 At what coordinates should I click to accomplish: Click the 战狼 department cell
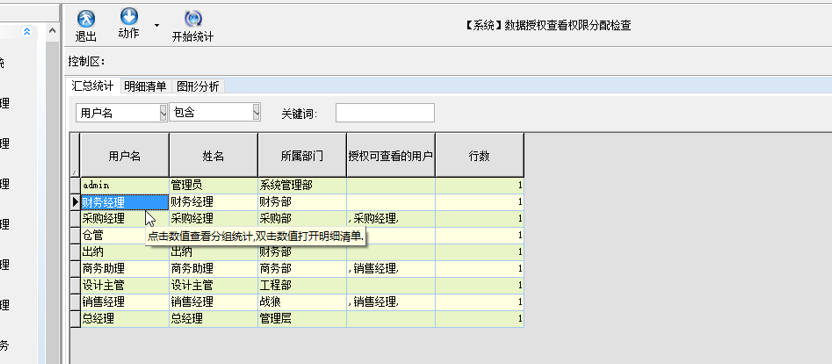point(302,302)
